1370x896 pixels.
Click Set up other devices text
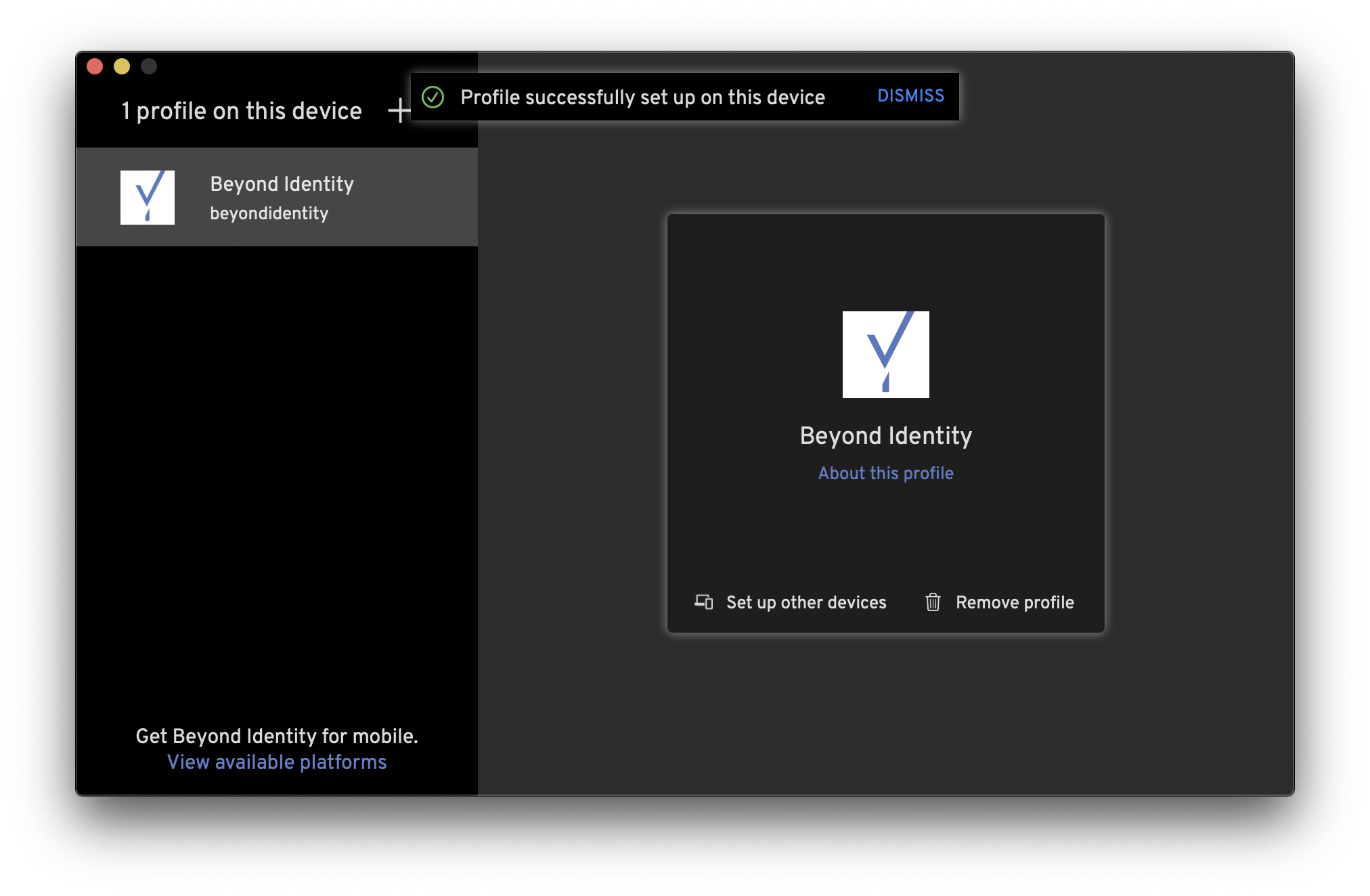[805, 602]
